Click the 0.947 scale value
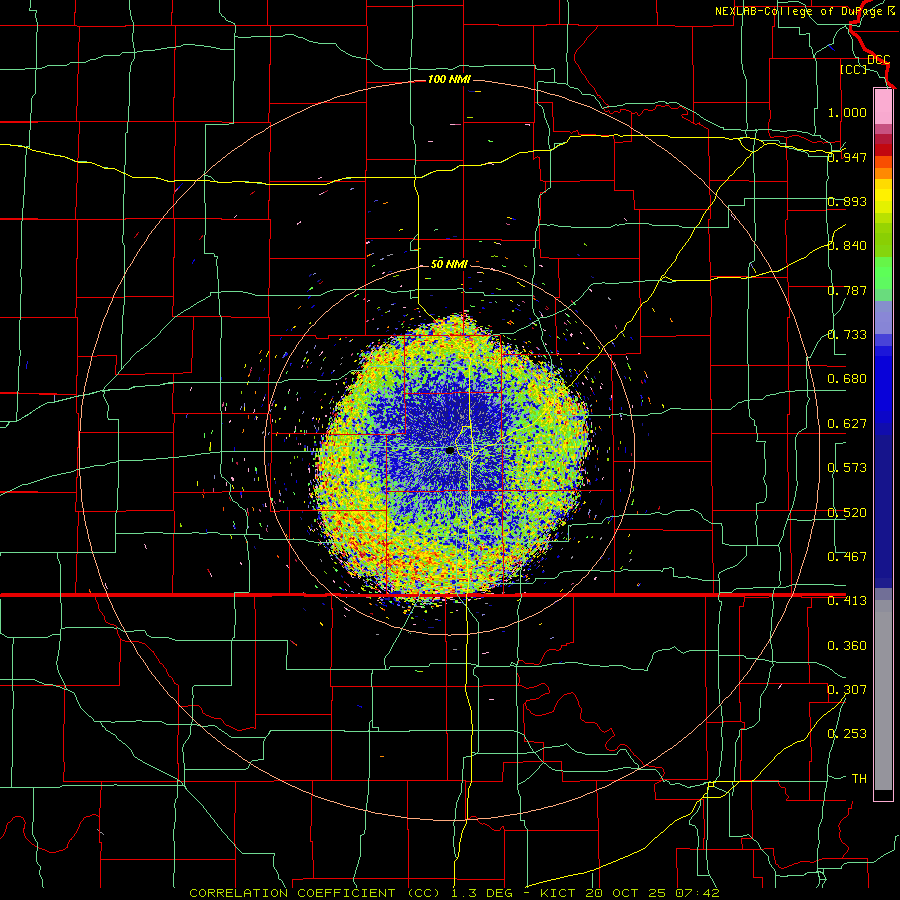Image resolution: width=900 pixels, height=900 pixels. (847, 157)
